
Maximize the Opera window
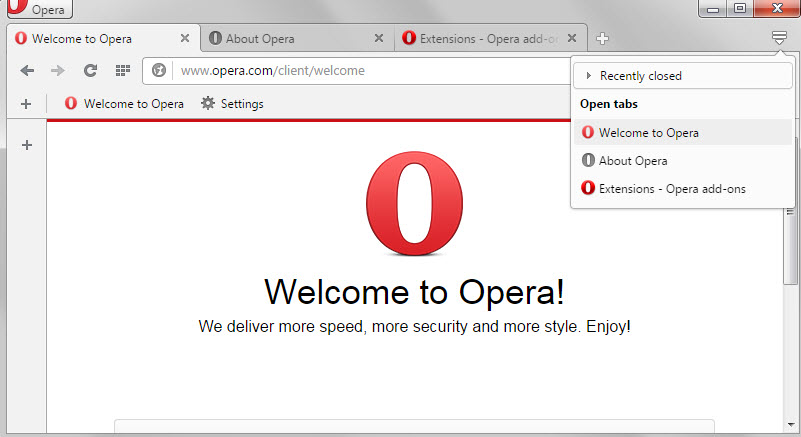pyautogui.click(x=740, y=8)
